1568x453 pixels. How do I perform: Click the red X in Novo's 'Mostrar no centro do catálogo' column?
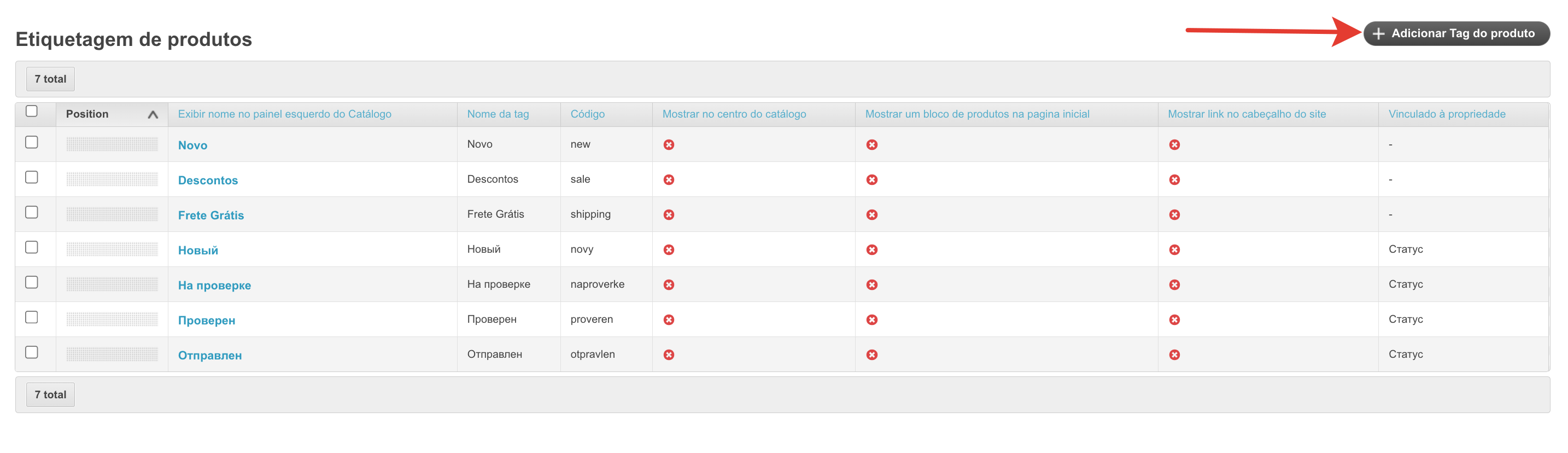(668, 145)
